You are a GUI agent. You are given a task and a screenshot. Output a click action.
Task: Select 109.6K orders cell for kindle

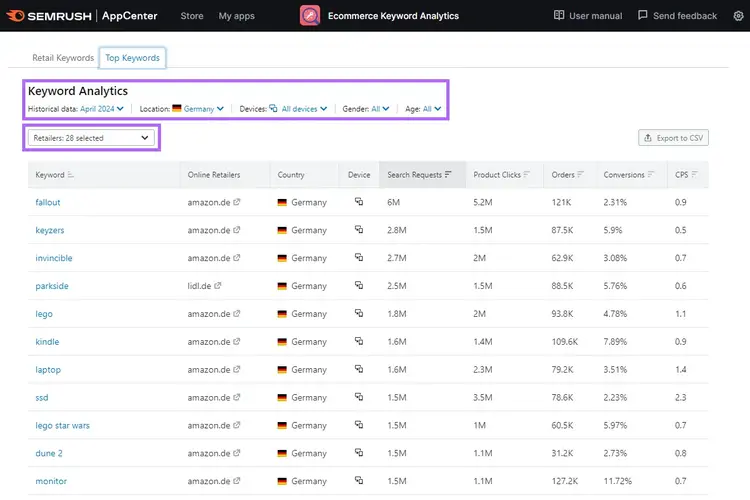[x=565, y=341]
